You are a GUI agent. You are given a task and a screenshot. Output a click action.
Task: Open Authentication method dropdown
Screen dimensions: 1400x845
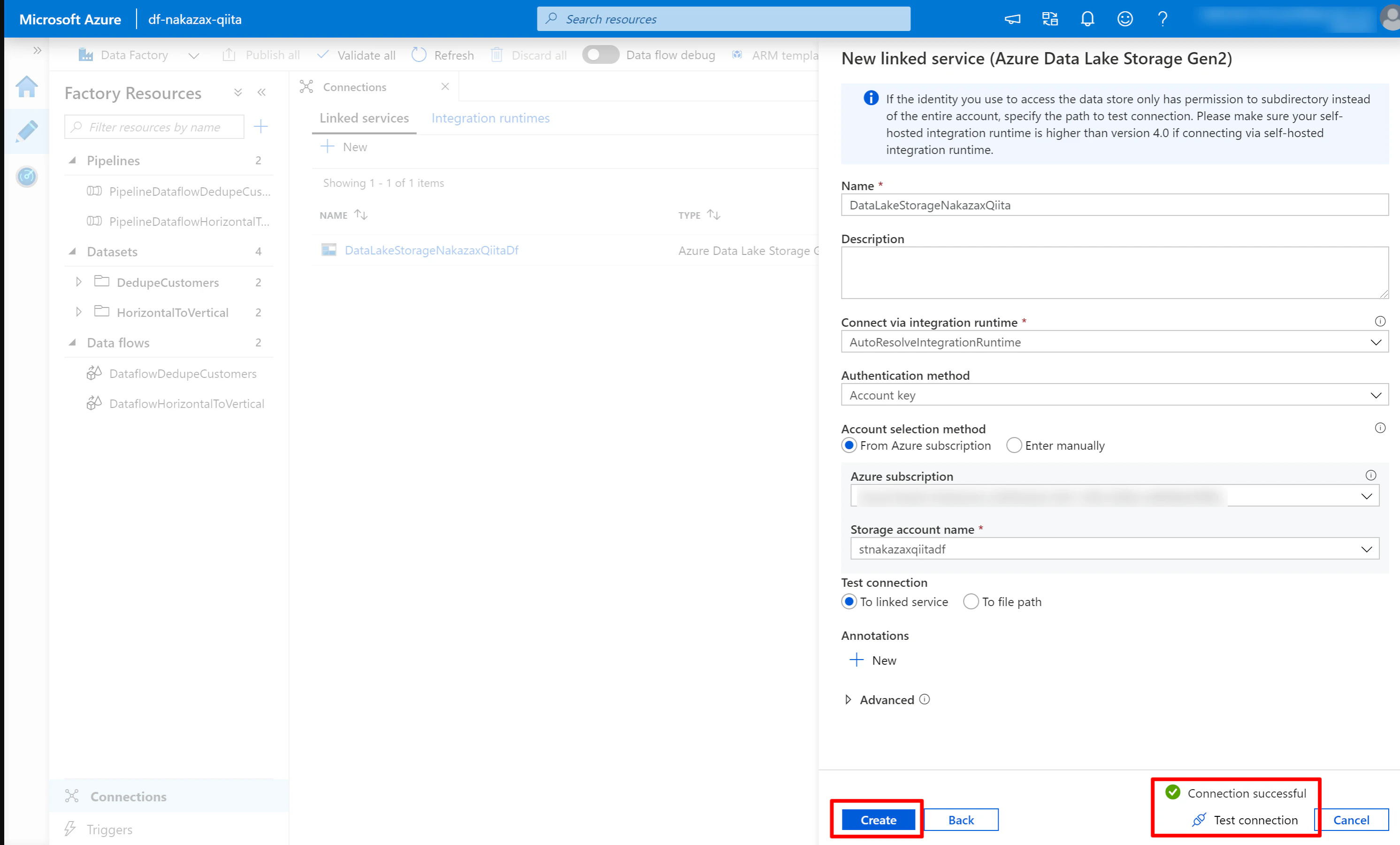coord(1115,395)
